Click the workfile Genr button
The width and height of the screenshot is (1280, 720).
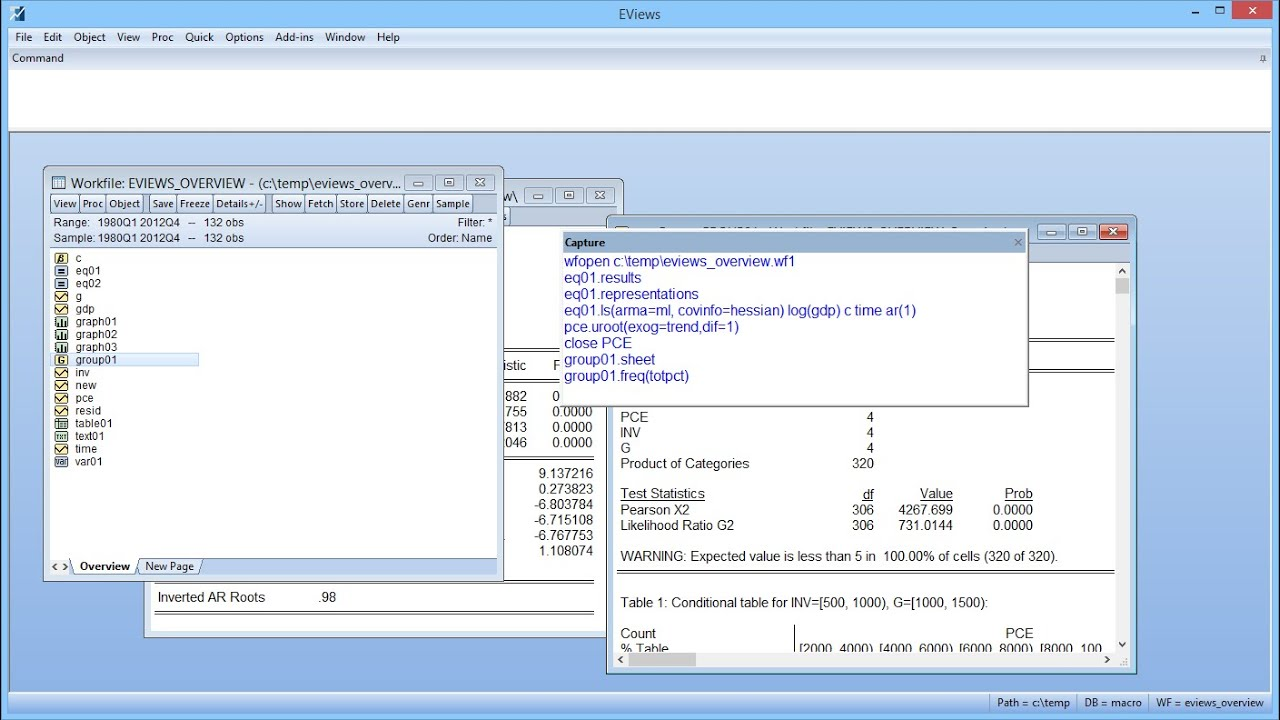(418, 204)
